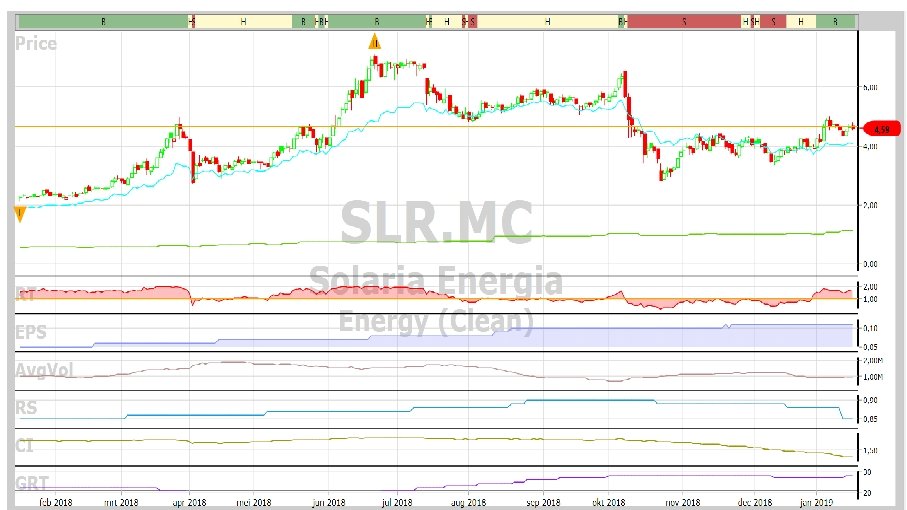Click the 4,00 price axis value

(x=870, y=146)
